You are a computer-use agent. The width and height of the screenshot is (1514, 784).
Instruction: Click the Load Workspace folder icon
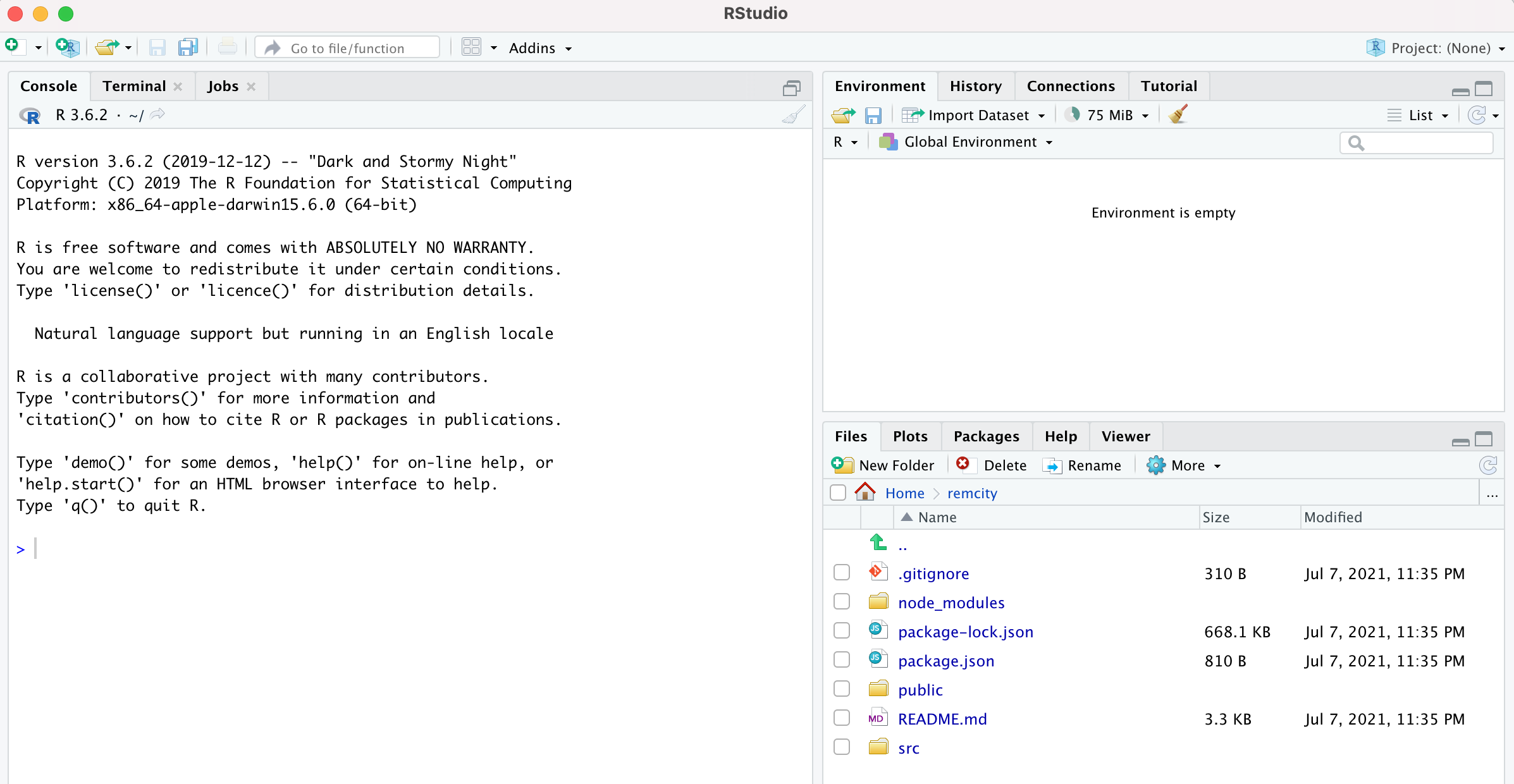click(x=843, y=115)
